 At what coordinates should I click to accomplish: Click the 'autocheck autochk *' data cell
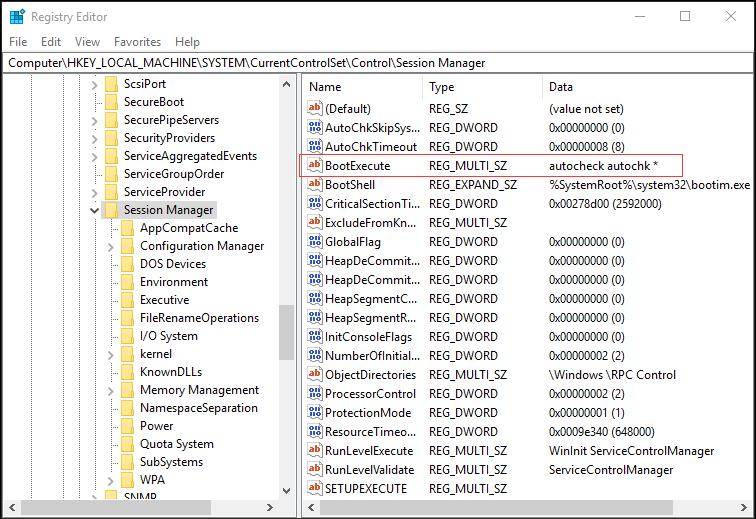[603, 166]
